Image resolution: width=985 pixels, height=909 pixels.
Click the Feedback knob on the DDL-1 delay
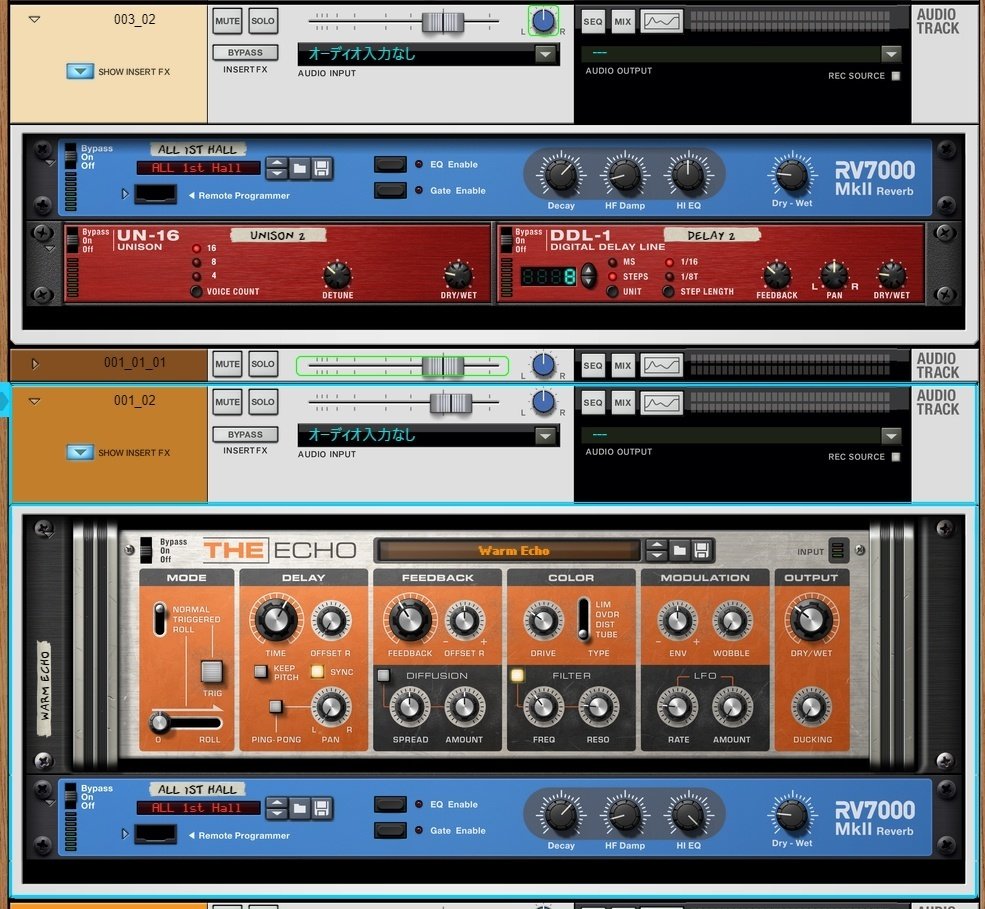pyautogui.click(x=777, y=275)
